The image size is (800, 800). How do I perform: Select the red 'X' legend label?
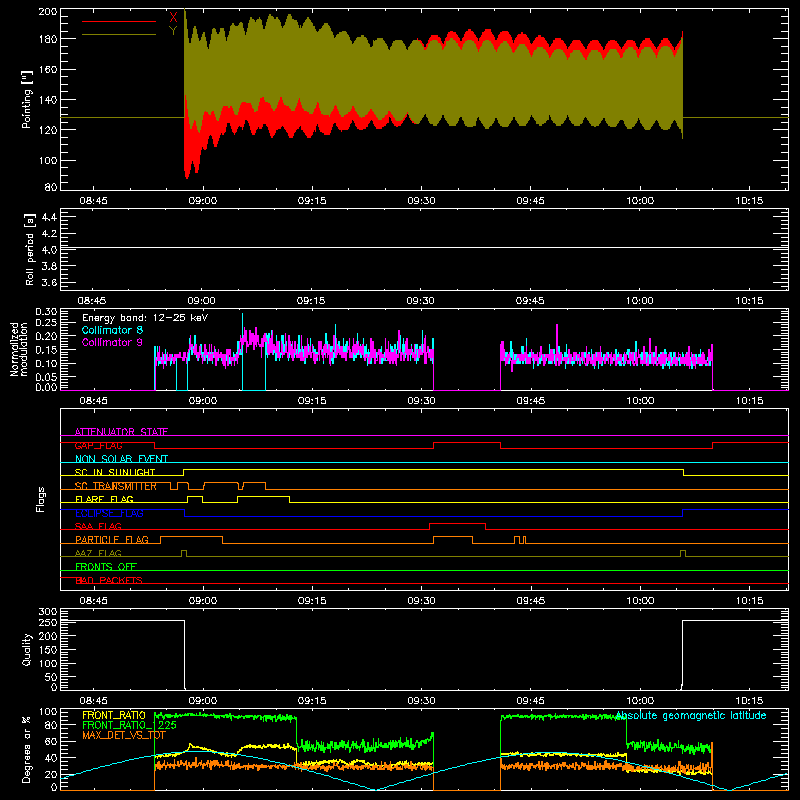(173, 17)
